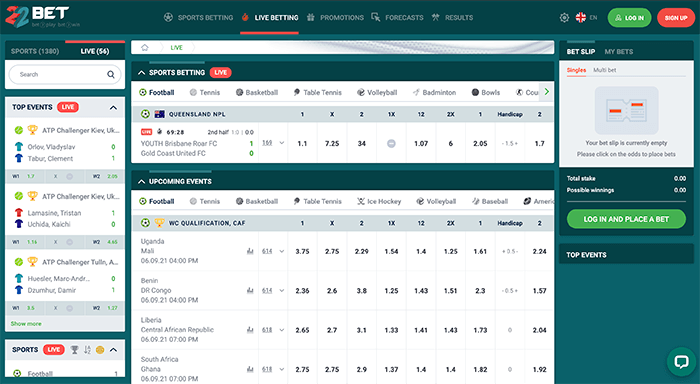This screenshot has height=384, width=700.
Task: Click the football icon in Queensland NPL header
Action: point(145,114)
